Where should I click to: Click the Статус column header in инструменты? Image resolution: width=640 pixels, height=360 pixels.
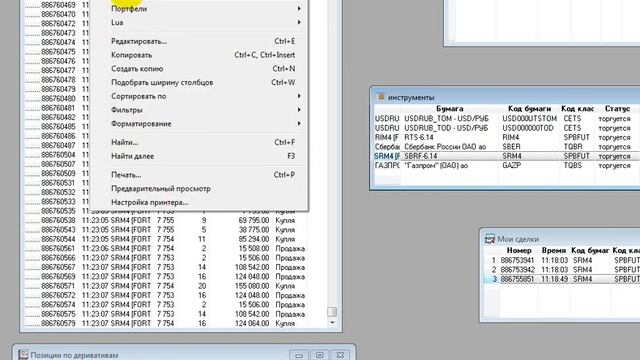[617, 109]
